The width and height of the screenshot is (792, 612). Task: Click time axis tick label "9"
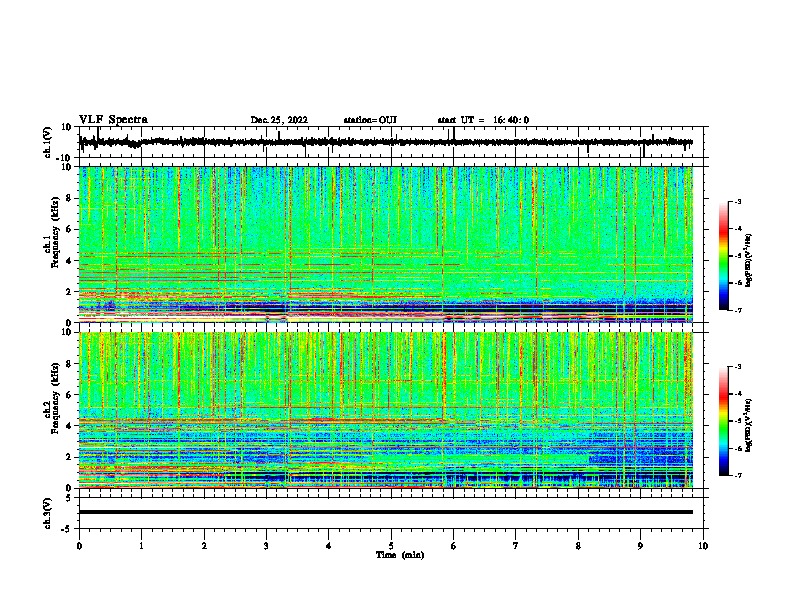pos(640,545)
